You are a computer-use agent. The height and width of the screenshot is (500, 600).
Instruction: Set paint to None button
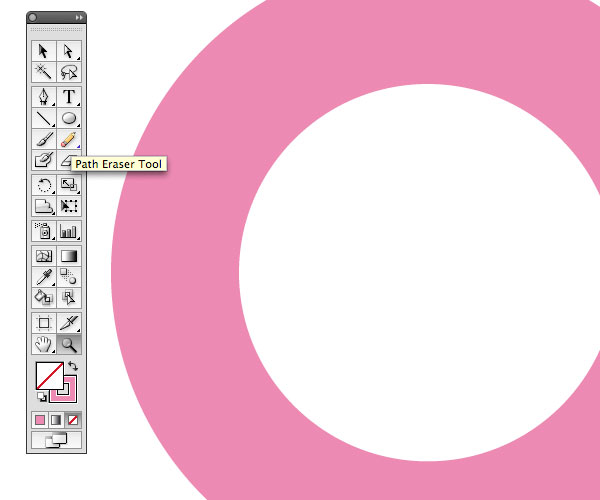click(73, 420)
